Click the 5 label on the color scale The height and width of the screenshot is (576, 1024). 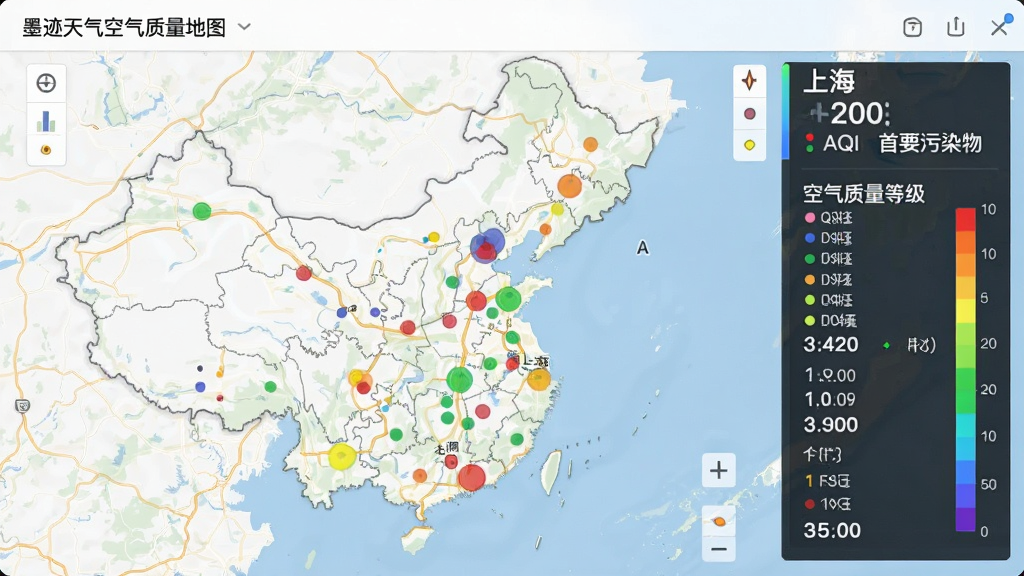[x=984, y=298]
